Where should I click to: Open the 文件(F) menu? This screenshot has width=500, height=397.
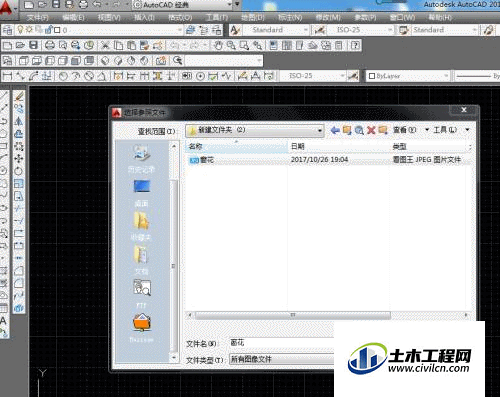(x=38, y=17)
